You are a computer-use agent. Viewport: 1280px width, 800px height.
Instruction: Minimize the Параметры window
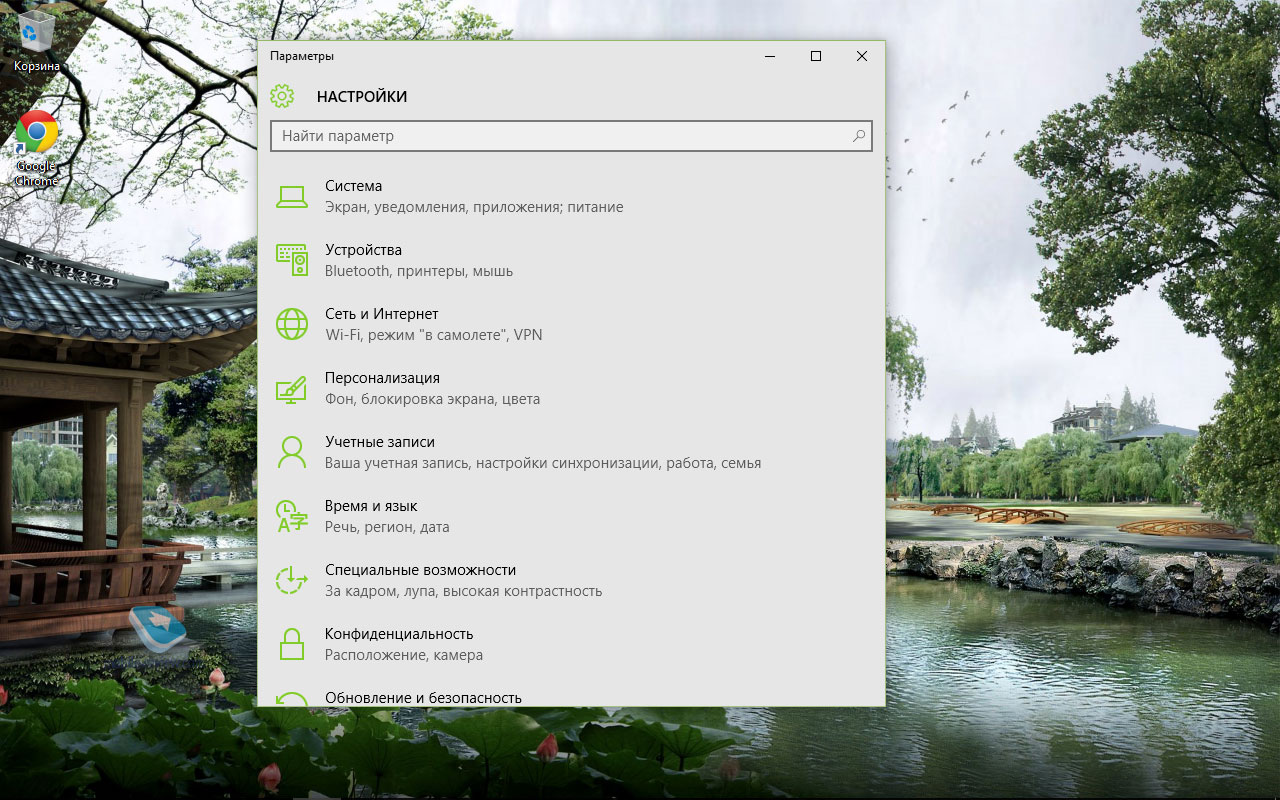click(x=769, y=56)
